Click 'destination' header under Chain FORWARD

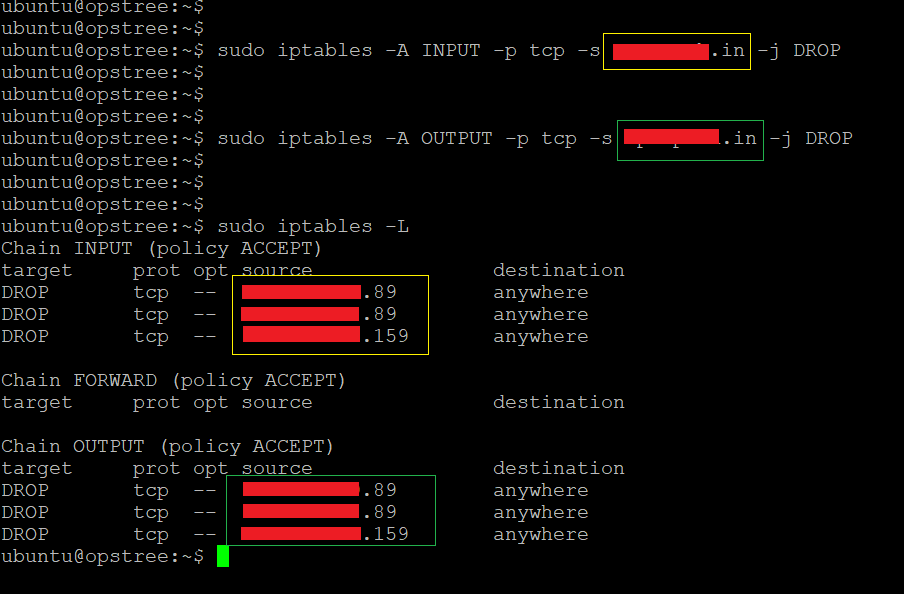coord(558,402)
